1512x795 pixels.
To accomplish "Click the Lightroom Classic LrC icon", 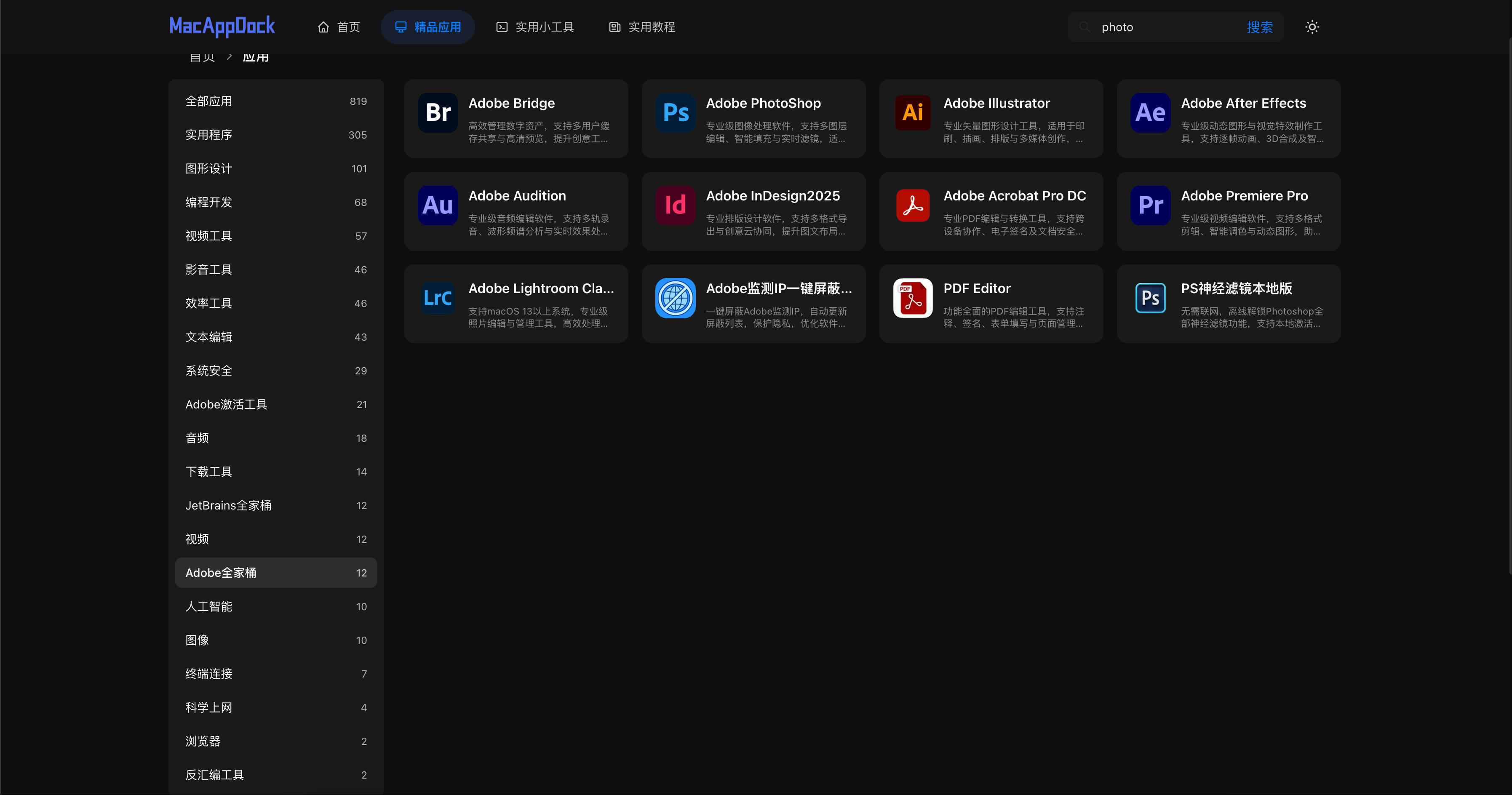I will (438, 298).
